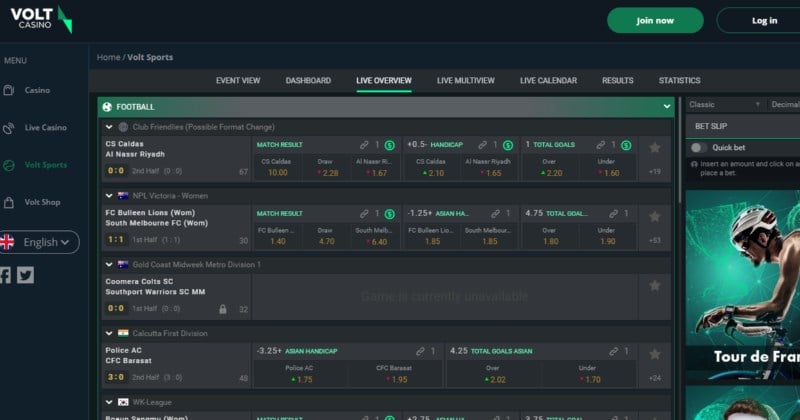
Task: Click the Volt Sports breadcrumb text
Action: (x=150, y=57)
